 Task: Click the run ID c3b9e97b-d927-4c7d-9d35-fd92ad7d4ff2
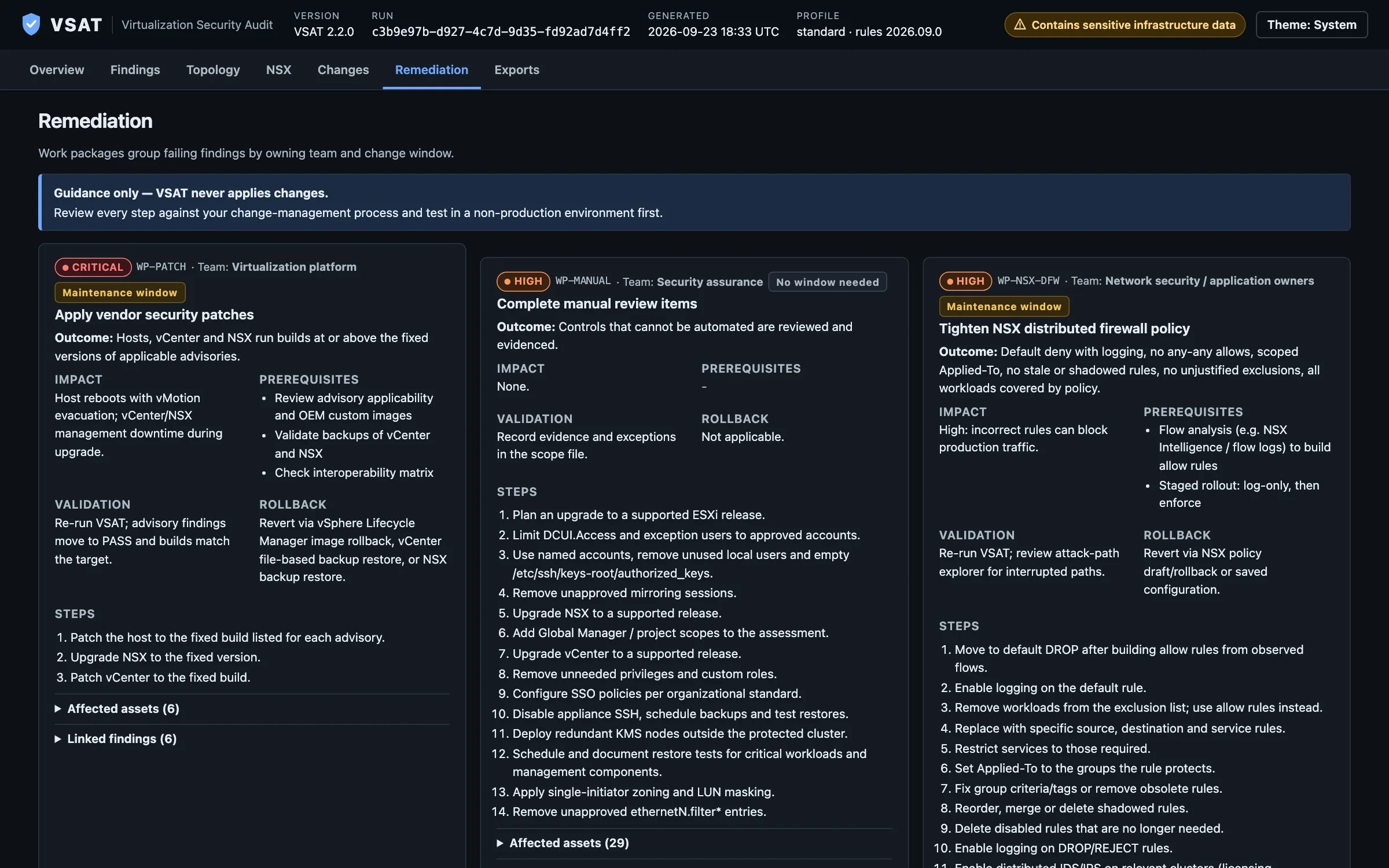coord(501,32)
